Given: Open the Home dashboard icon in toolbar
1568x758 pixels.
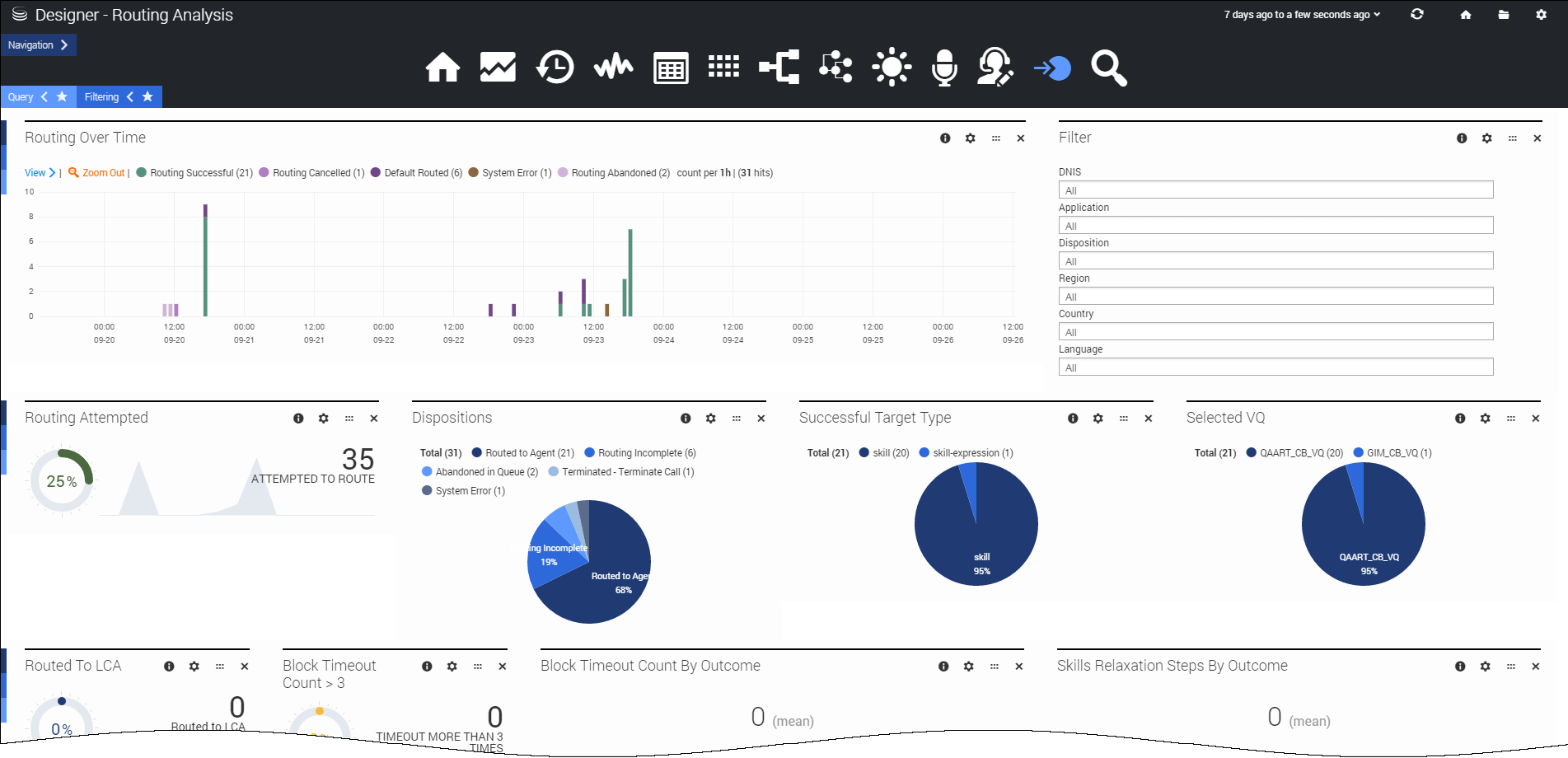Looking at the screenshot, I should point(442,68).
